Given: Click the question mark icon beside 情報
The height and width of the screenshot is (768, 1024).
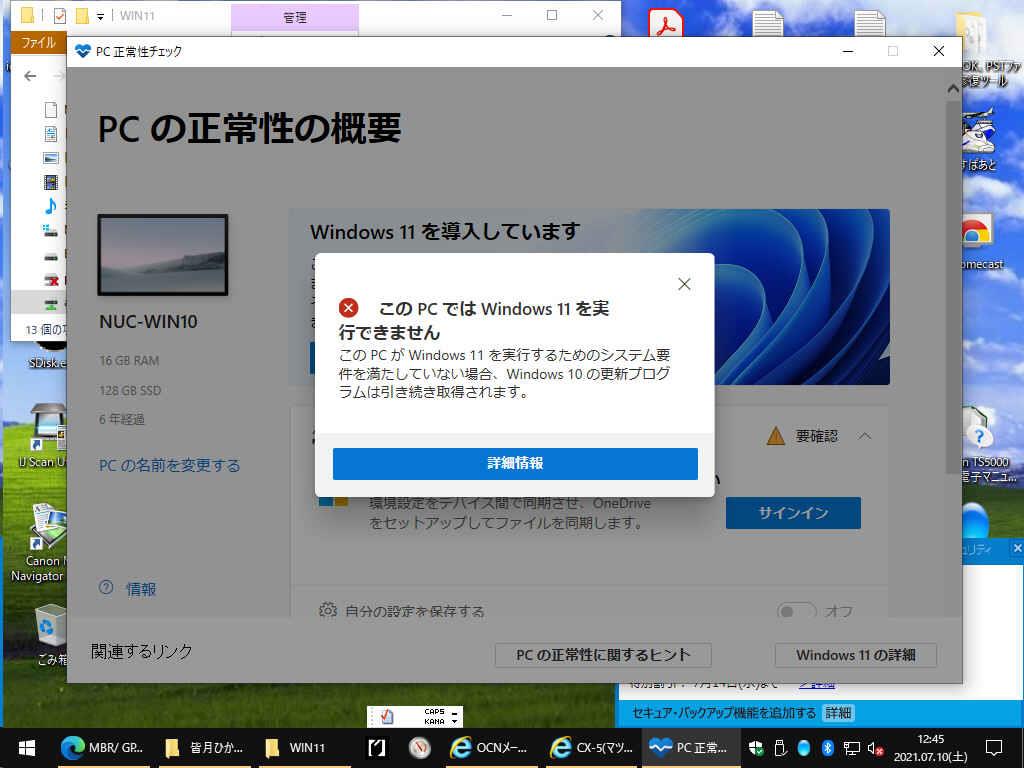Looking at the screenshot, I should tap(106, 588).
